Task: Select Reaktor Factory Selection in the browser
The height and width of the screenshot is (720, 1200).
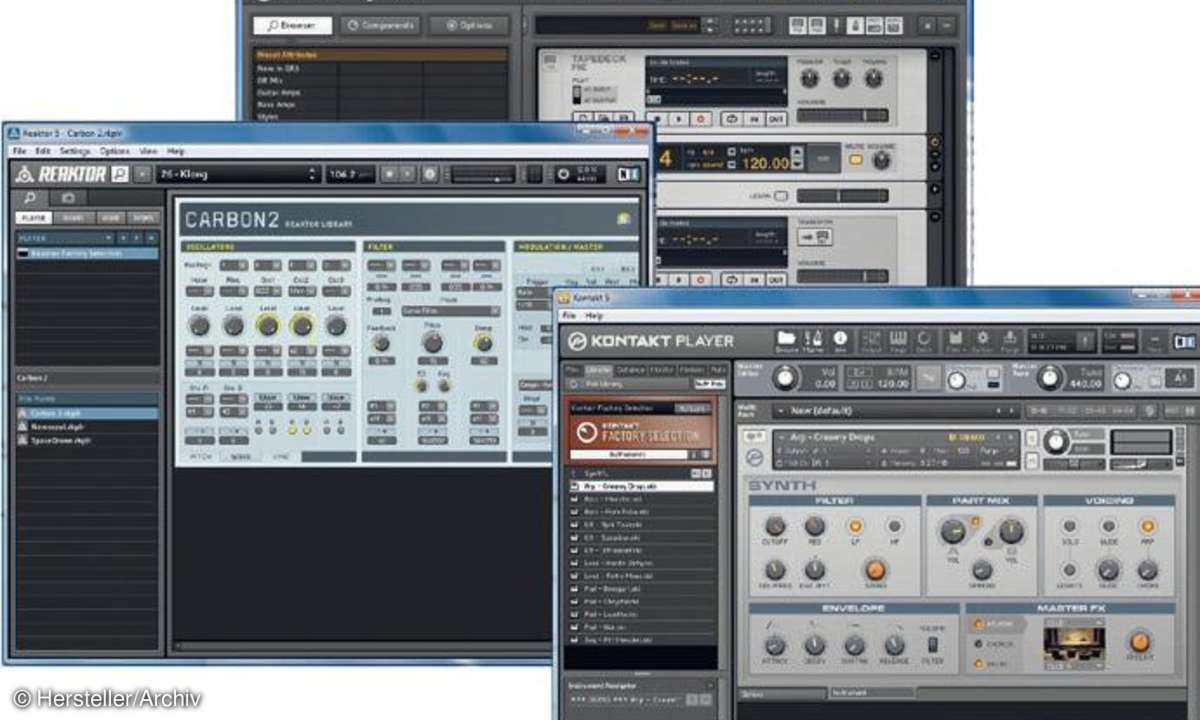Action: click(88, 254)
